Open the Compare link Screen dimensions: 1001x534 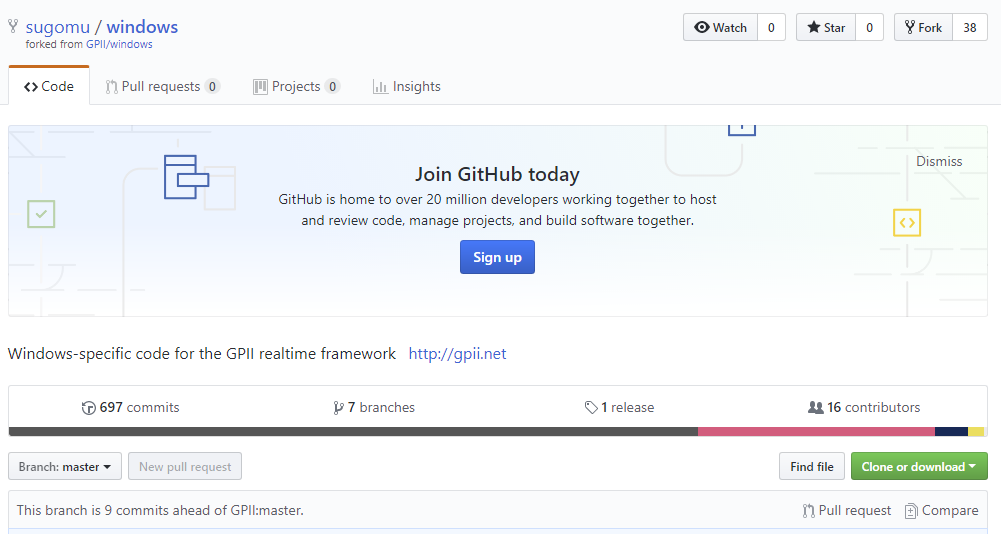point(942,510)
